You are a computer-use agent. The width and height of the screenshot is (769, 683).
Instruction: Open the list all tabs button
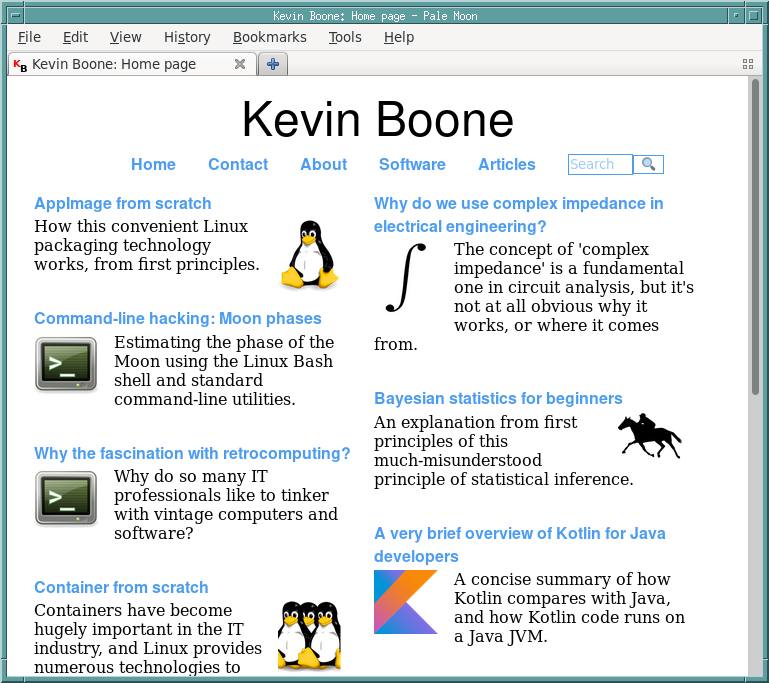748,64
